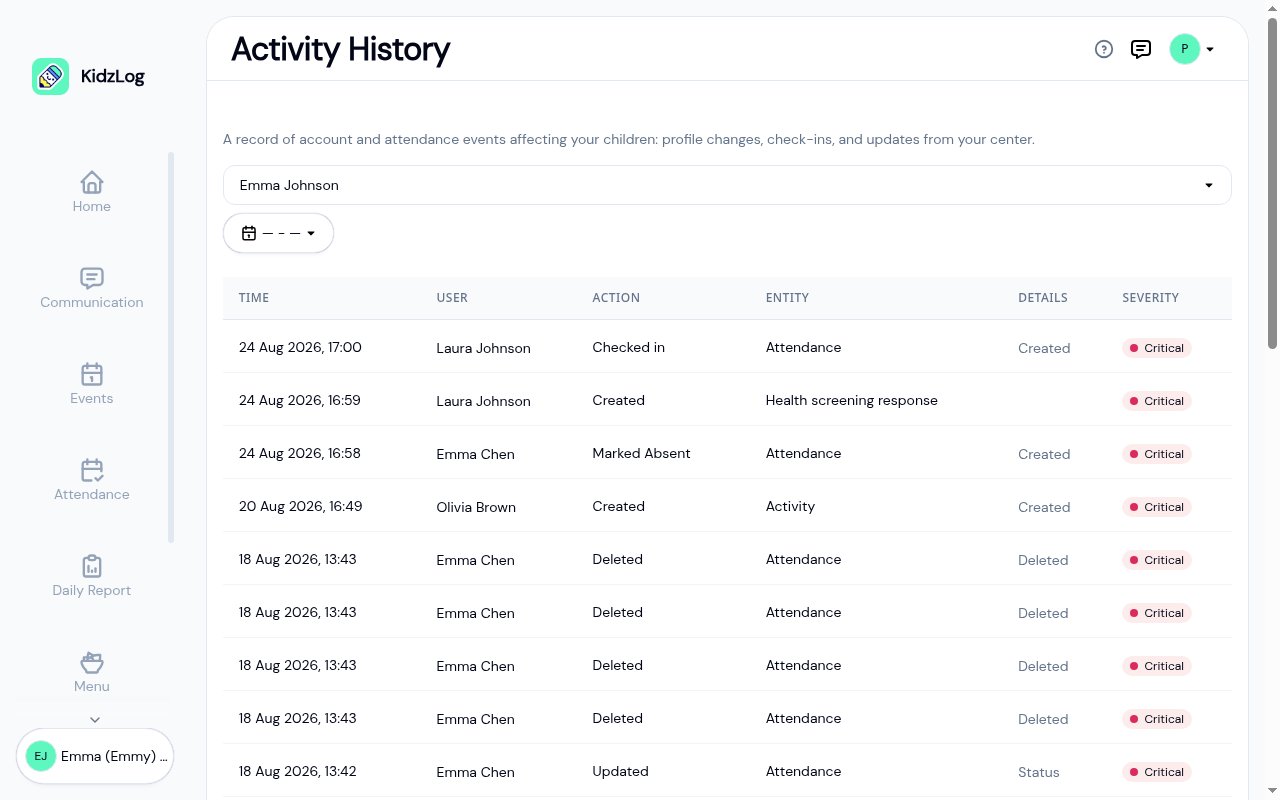
Task: Open the date range picker dropdown arrow
Action: tap(311, 233)
